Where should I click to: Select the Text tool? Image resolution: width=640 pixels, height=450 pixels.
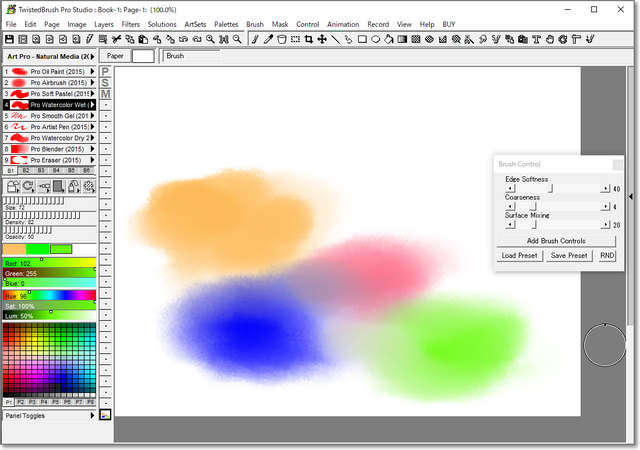pos(537,39)
